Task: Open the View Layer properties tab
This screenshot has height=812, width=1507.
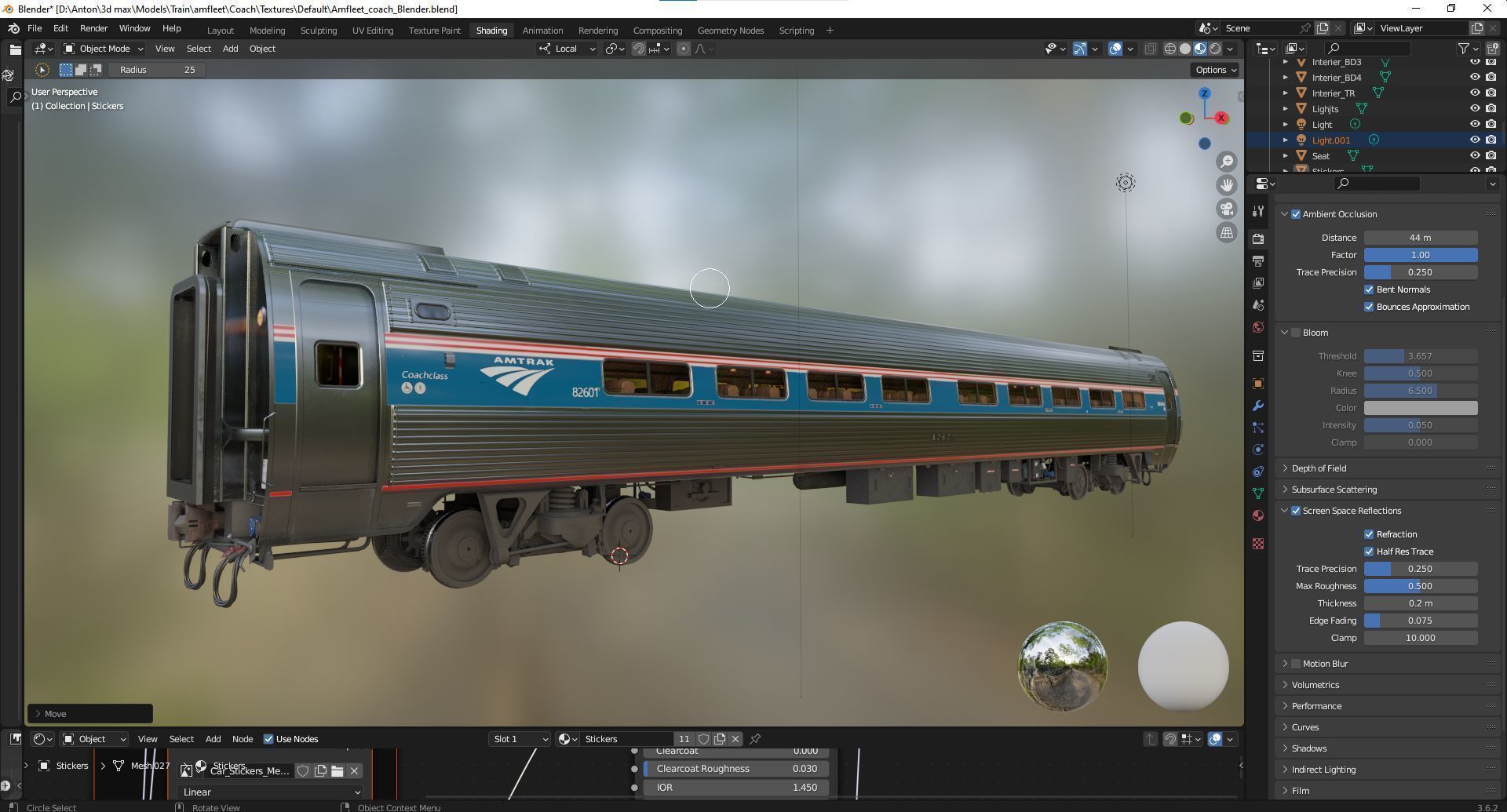Action: [x=1258, y=282]
